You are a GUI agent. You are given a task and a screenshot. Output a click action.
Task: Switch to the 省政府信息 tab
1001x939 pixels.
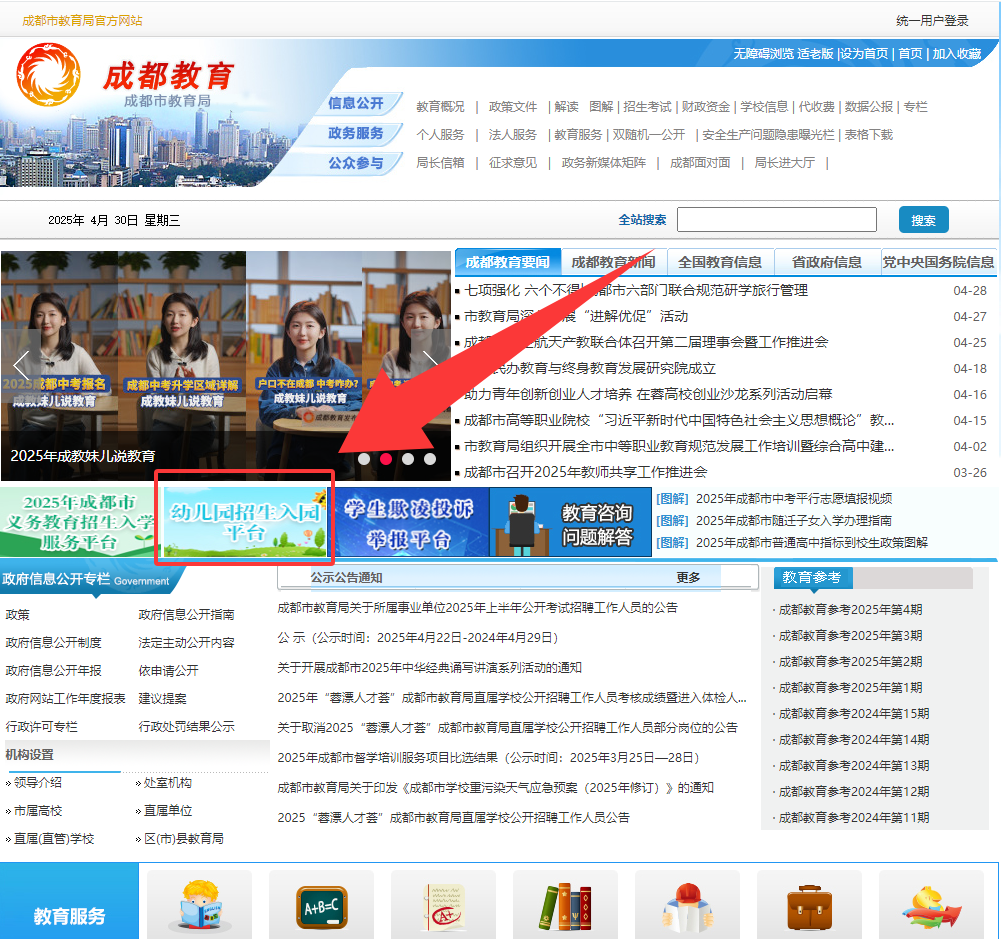(x=828, y=262)
